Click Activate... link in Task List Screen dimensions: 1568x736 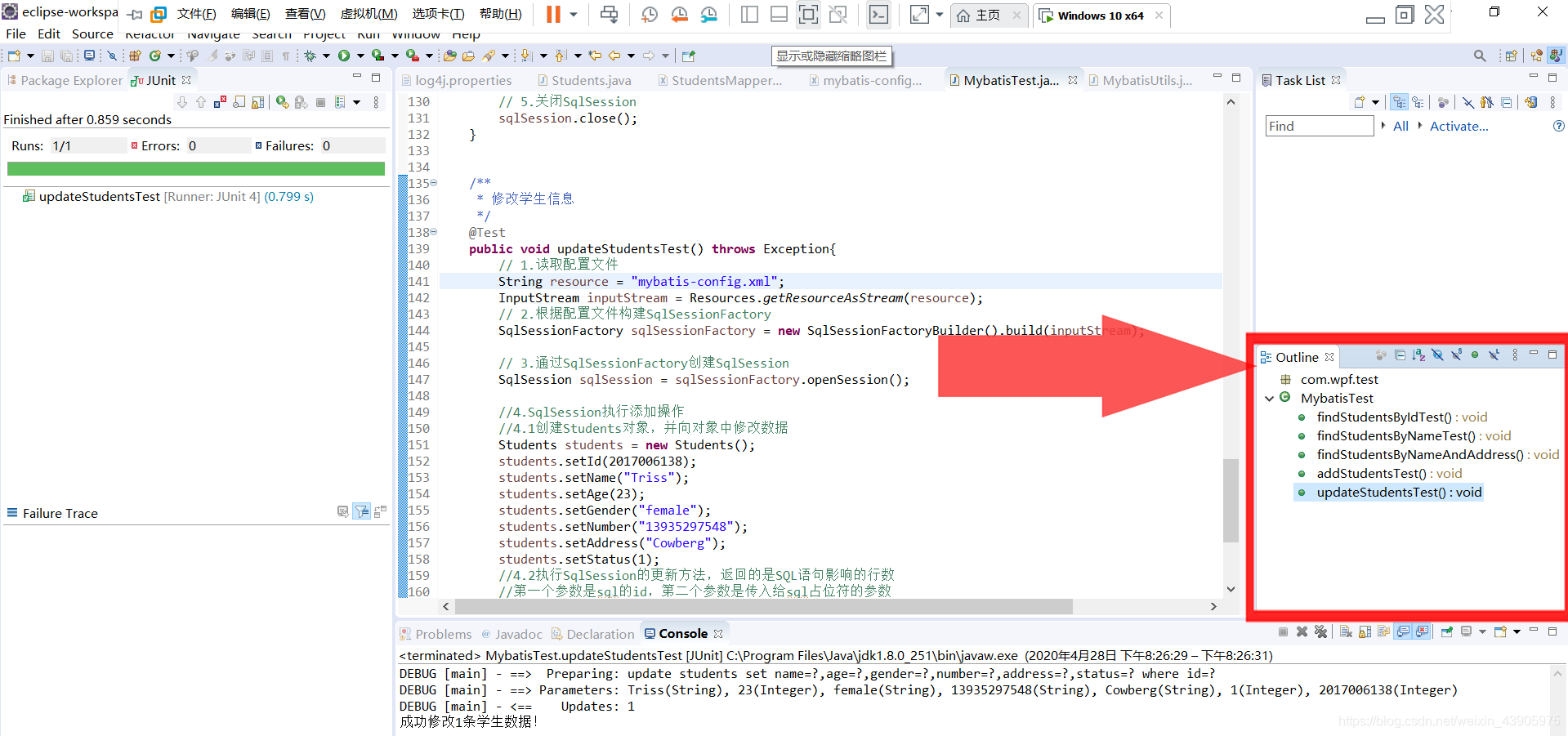click(x=1459, y=126)
